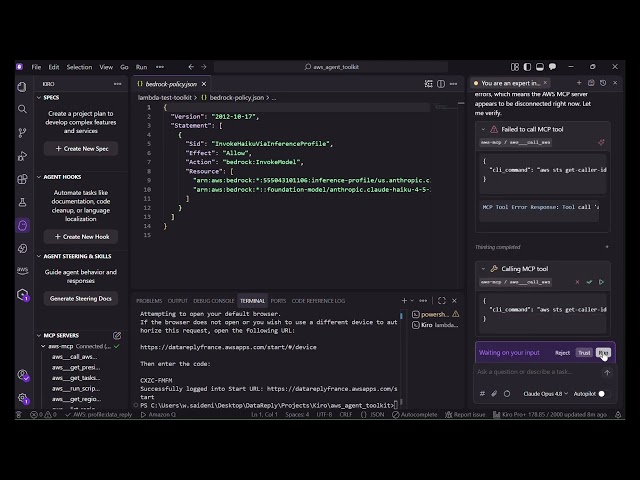Maximize the terminal panel size

click(442, 301)
